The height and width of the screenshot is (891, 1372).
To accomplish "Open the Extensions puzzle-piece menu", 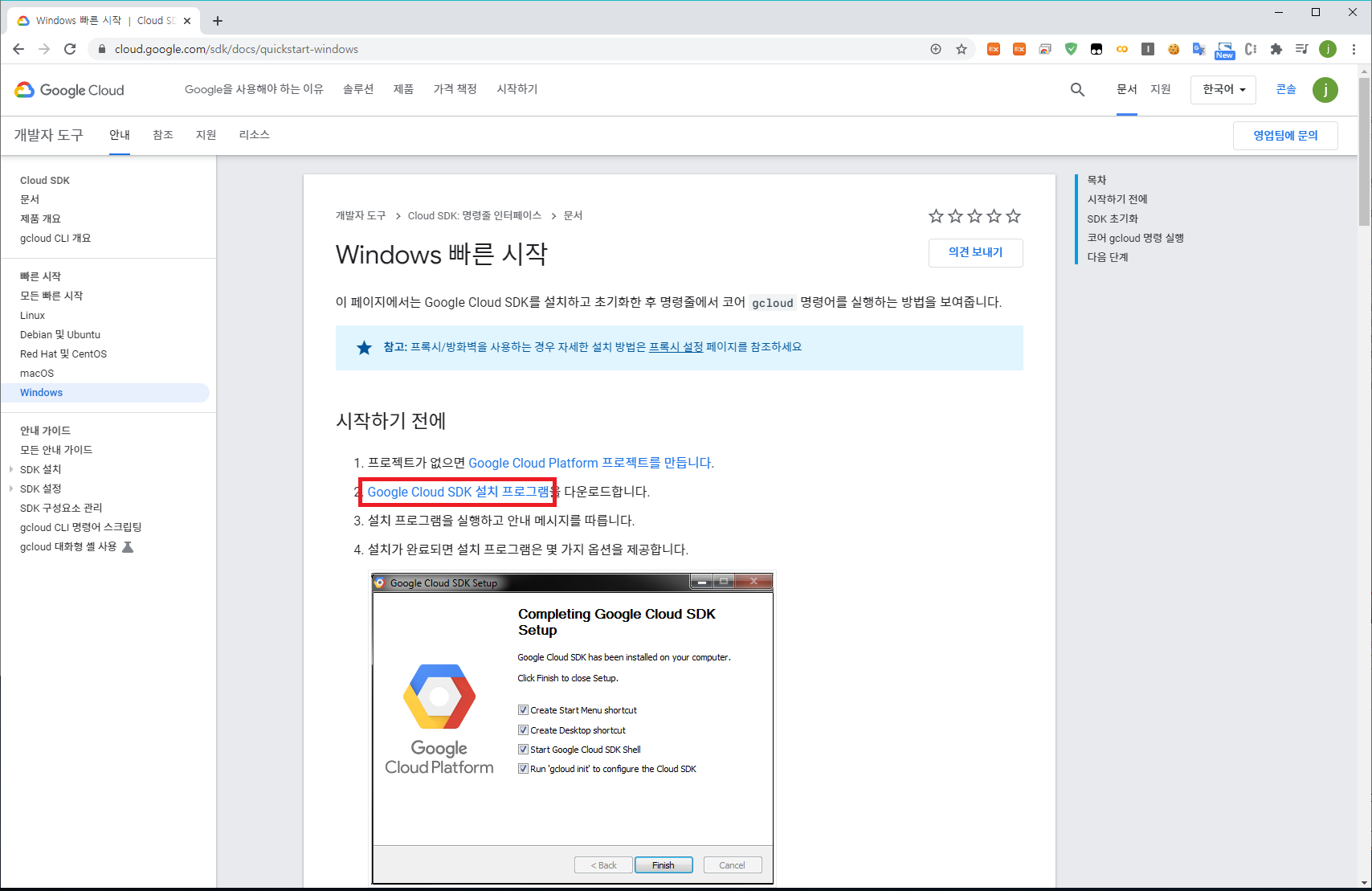I will (x=1276, y=49).
